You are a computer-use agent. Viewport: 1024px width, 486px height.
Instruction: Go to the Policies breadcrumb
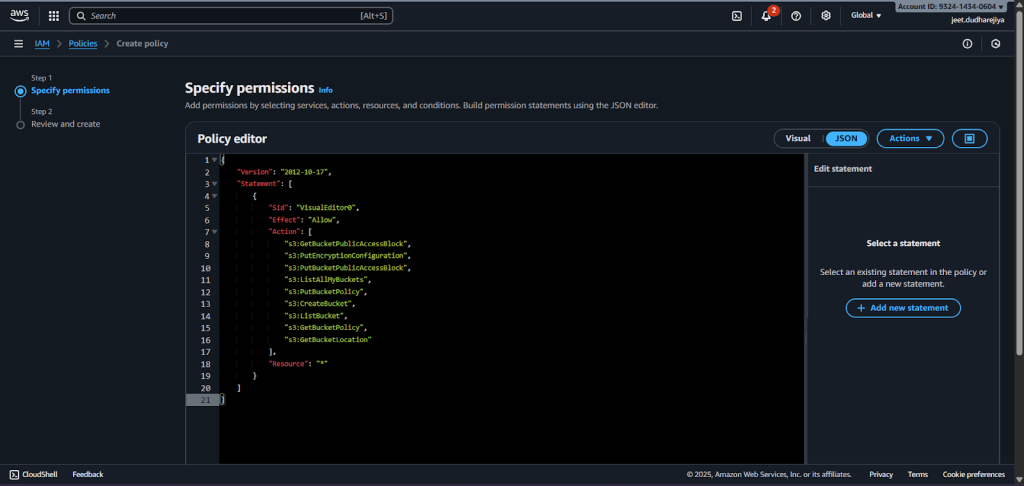[x=83, y=44]
